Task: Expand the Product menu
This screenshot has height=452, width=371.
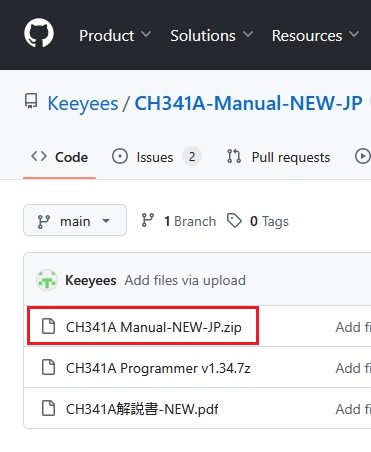Action: (115, 36)
